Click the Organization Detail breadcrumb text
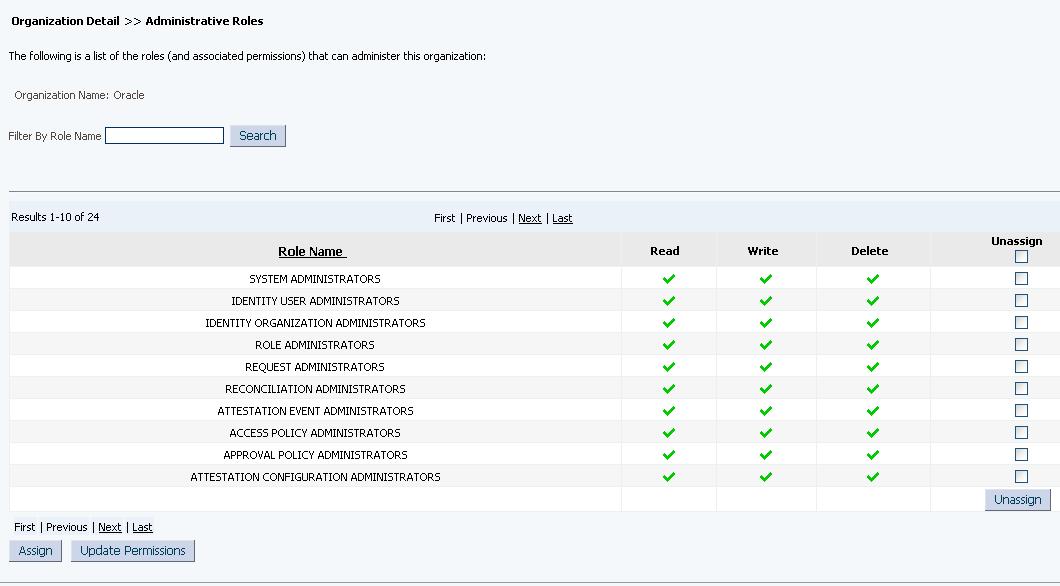The width and height of the screenshot is (1060, 586). click(x=66, y=21)
